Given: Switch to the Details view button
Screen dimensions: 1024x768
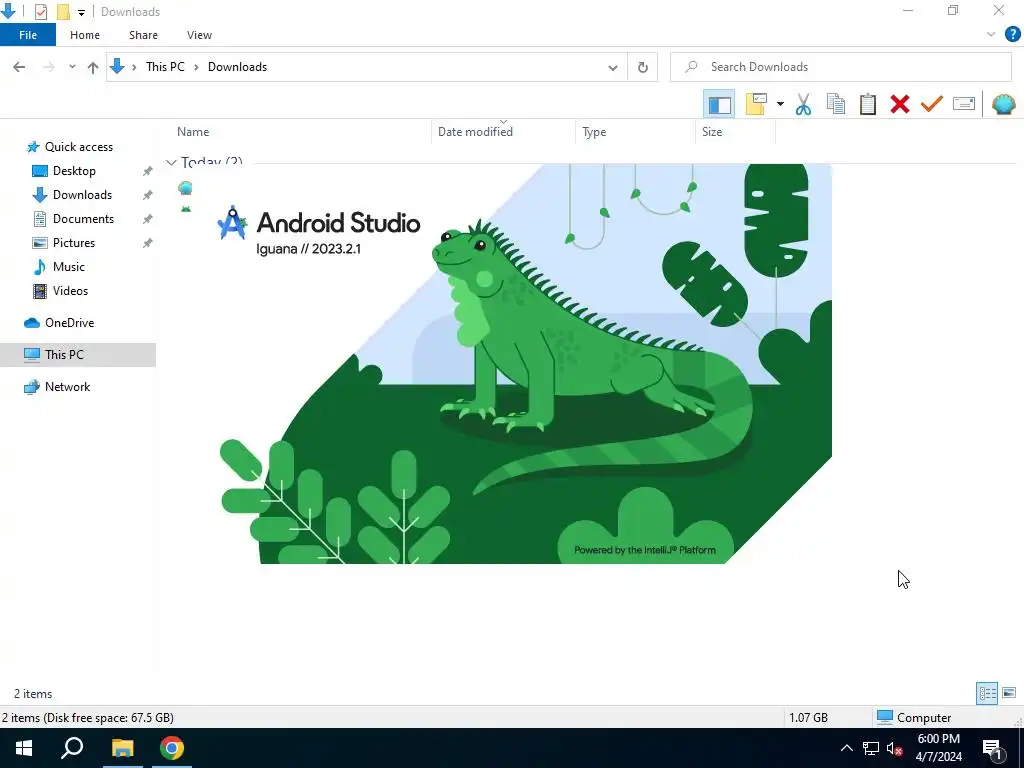Looking at the screenshot, I should click(x=987, y=693).
